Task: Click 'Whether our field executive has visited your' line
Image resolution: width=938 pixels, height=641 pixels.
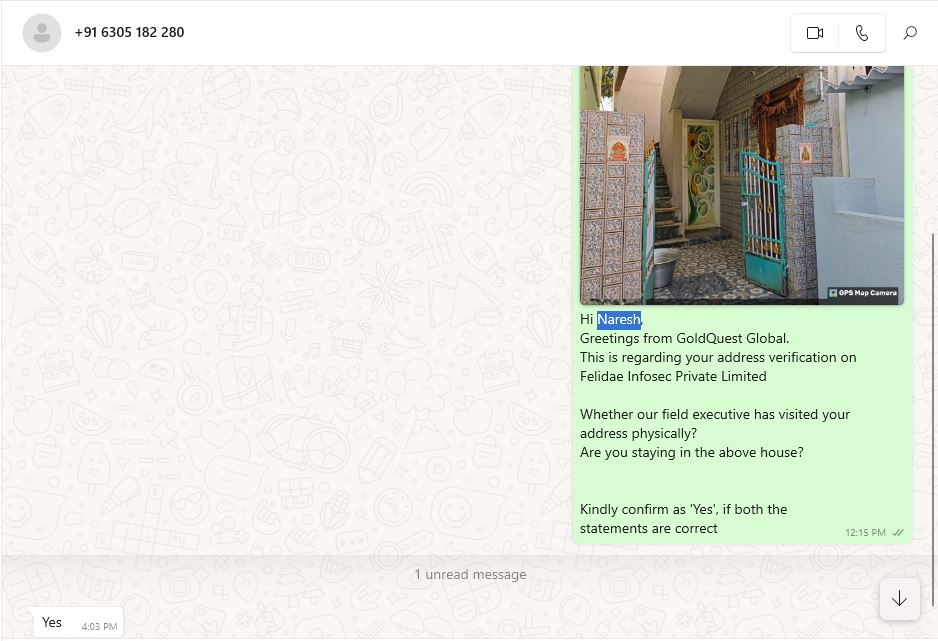Action: point(715,414)
